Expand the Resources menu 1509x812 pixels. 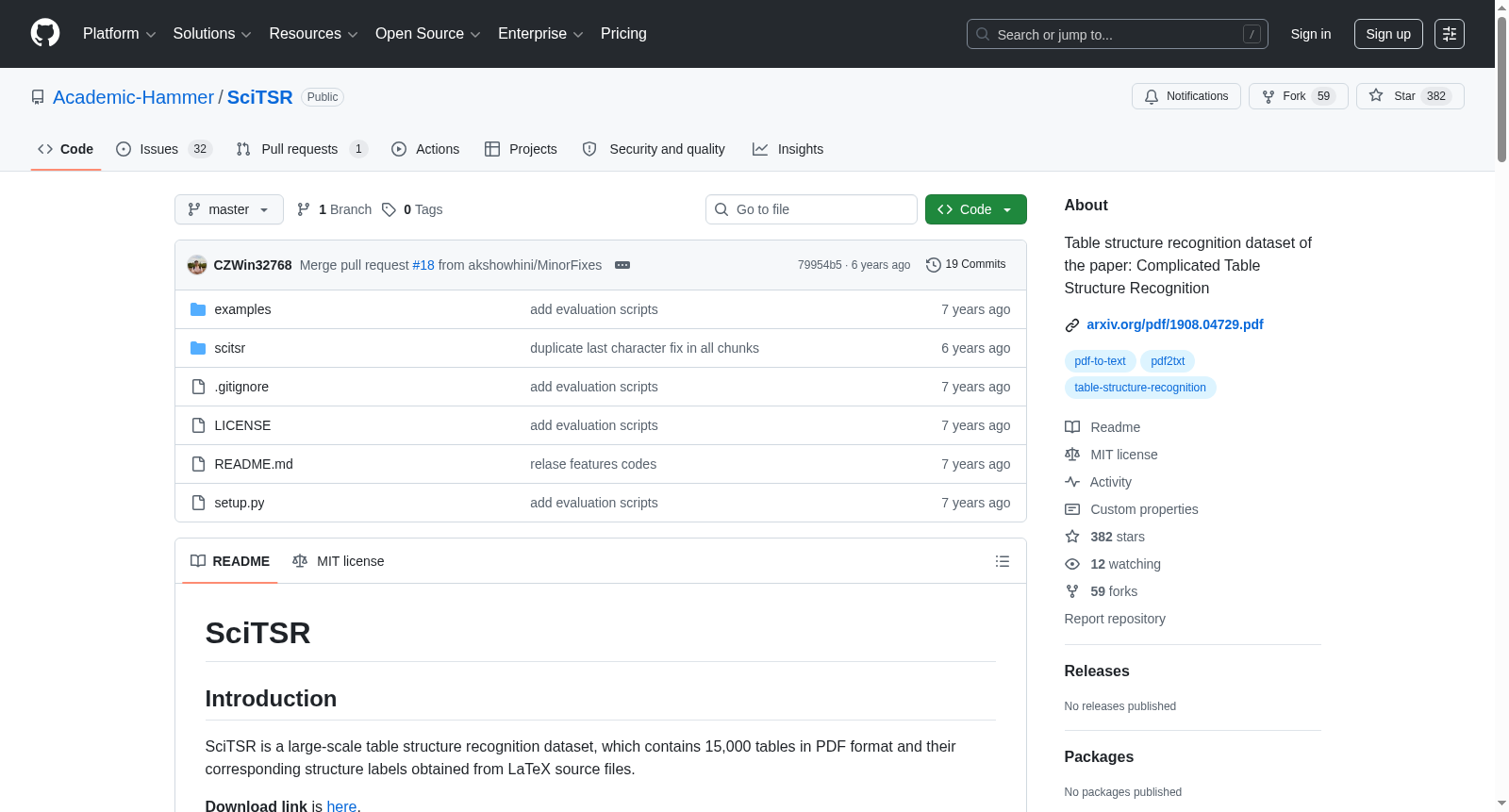click(x=313, y=34)
